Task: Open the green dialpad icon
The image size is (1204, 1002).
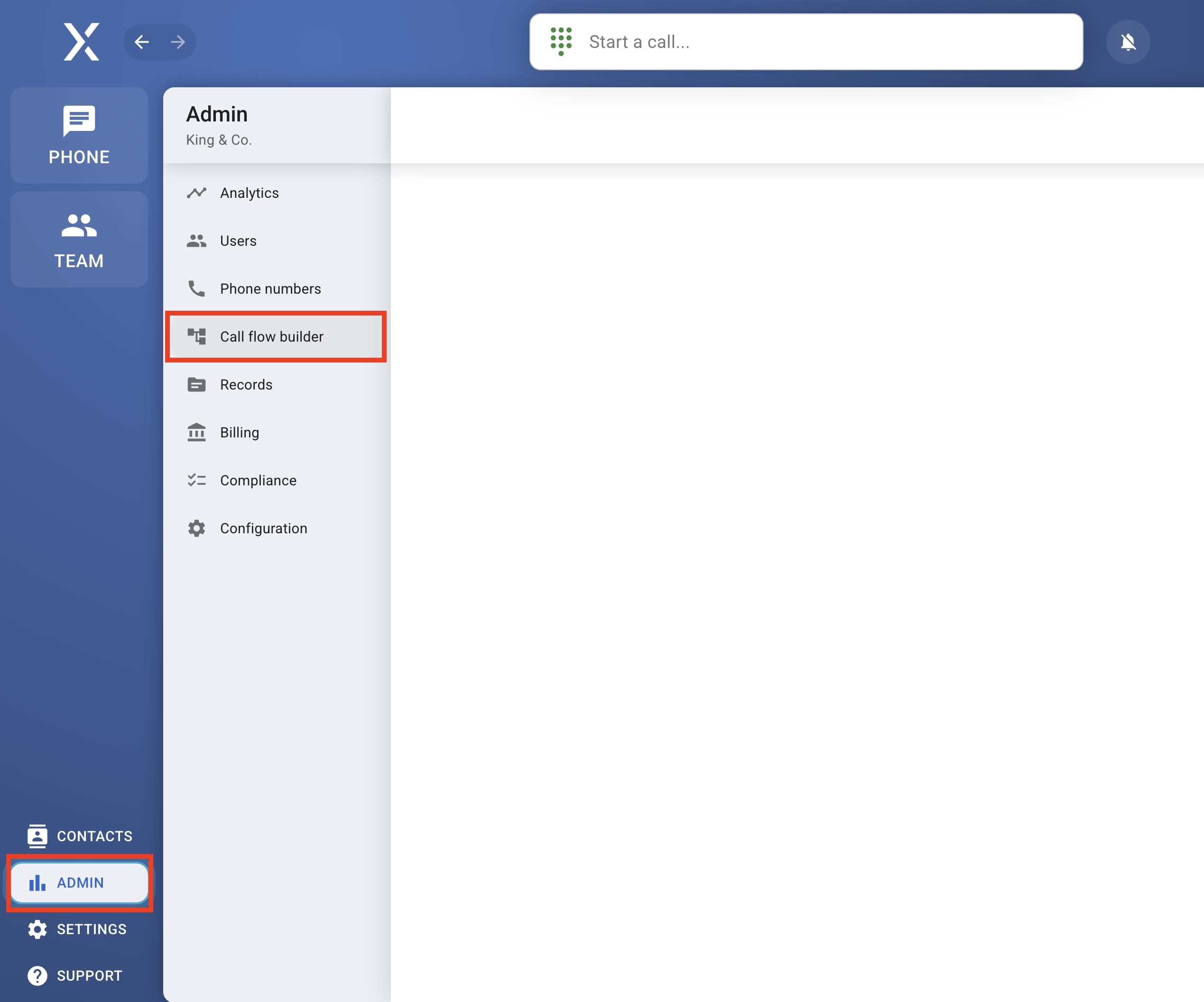Action: point(561,42)
